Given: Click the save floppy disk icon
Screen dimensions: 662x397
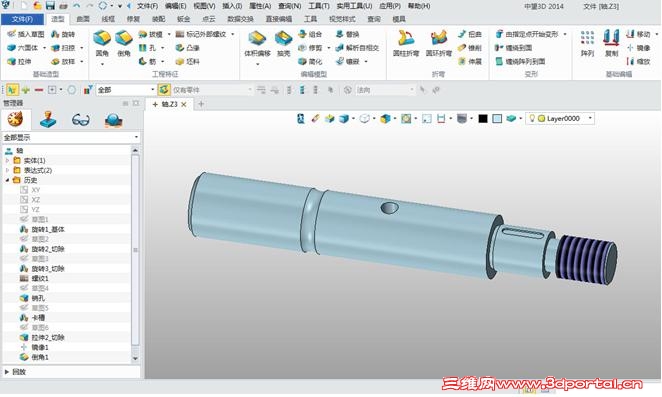Looking at the screenshot, I should (50, 6).
